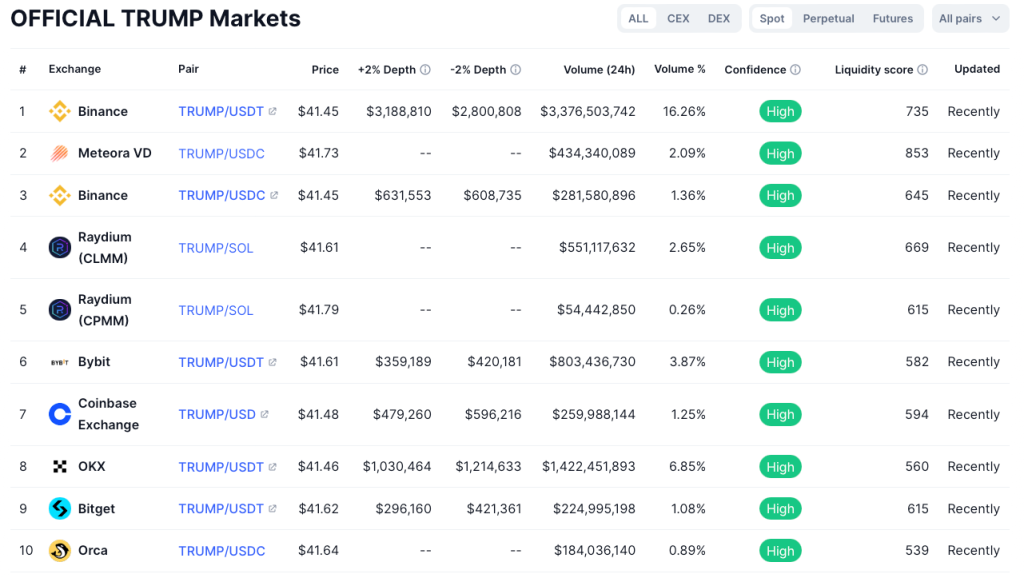
Task: Open the OKX TRUMP/USDT pair link
Action: pos(221,467)
